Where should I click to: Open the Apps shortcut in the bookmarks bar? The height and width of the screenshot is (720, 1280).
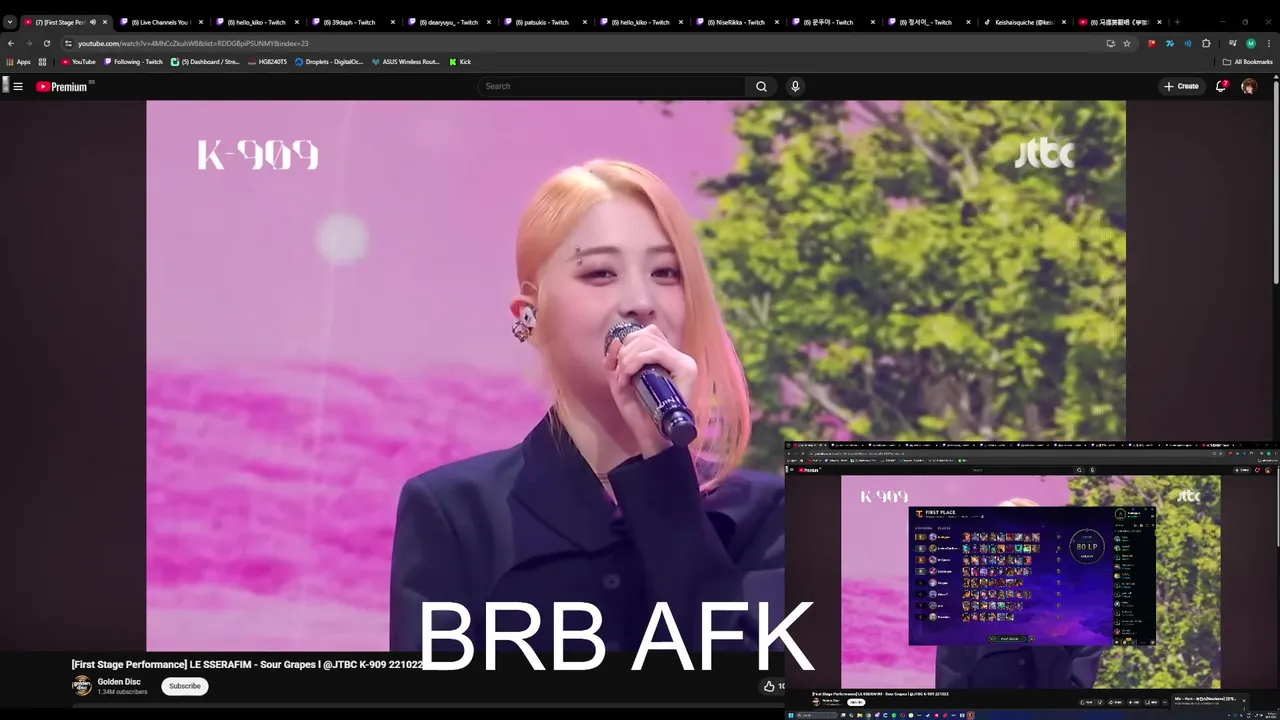pos(18,62)
